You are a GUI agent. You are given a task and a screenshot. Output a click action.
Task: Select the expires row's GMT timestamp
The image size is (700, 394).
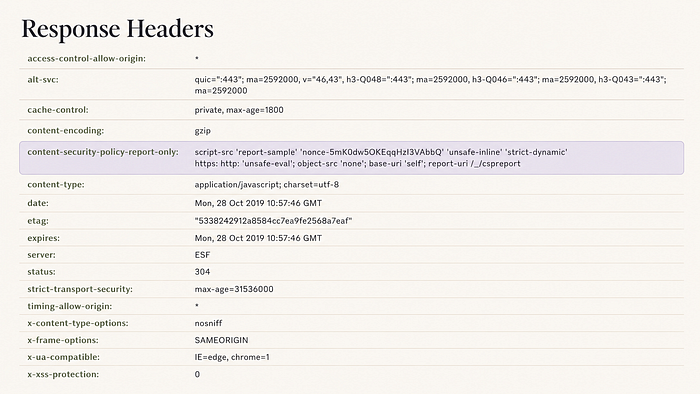point(258,238)
